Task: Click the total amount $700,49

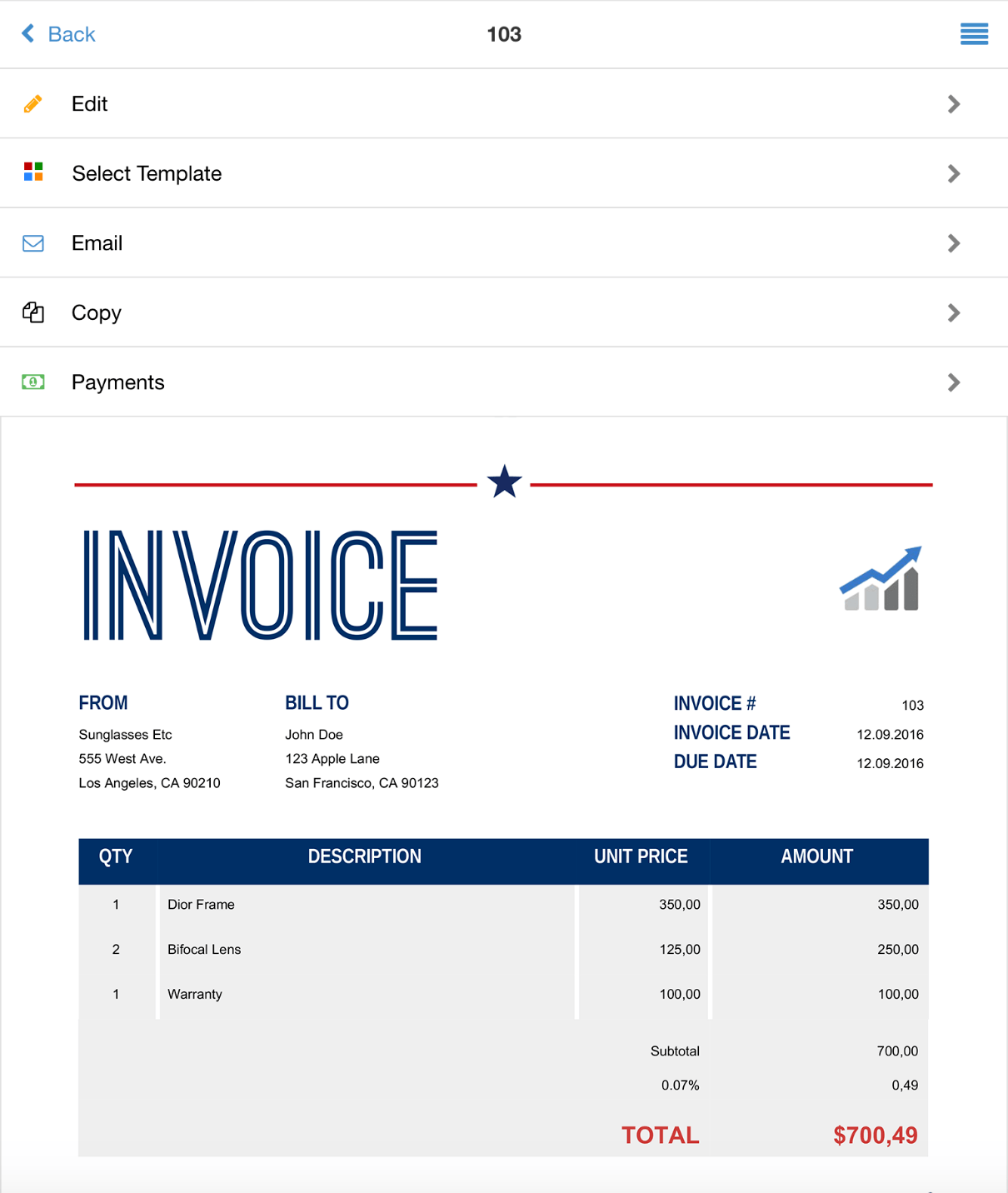Action: (x=876, y=1135)
